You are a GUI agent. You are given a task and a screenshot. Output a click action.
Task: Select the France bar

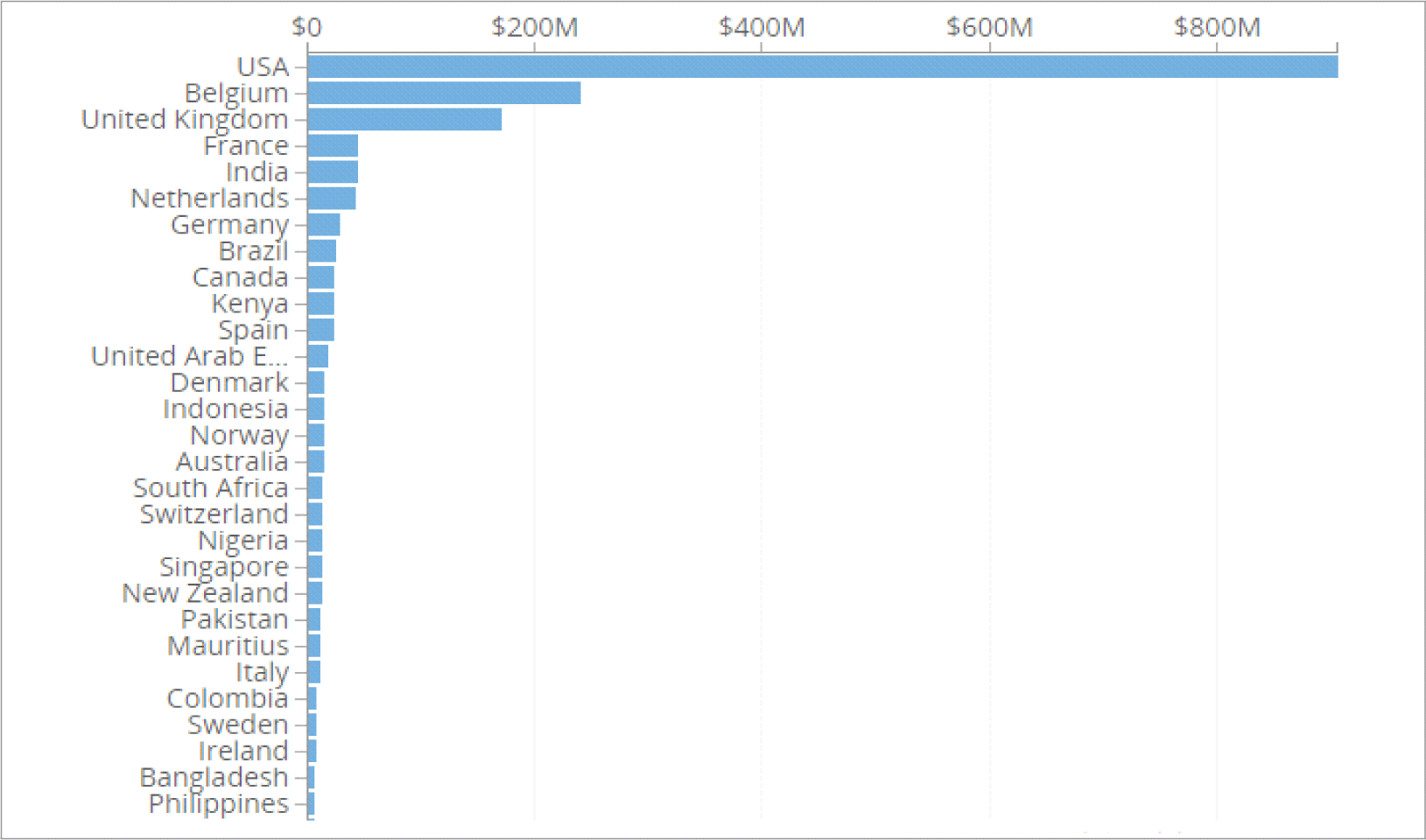pos(333,145)
